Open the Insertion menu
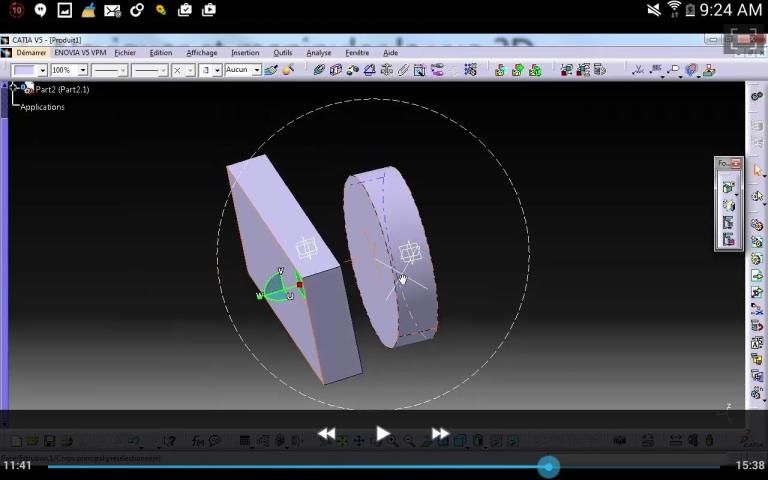768x480 pixels. click(x=245, y=53)
